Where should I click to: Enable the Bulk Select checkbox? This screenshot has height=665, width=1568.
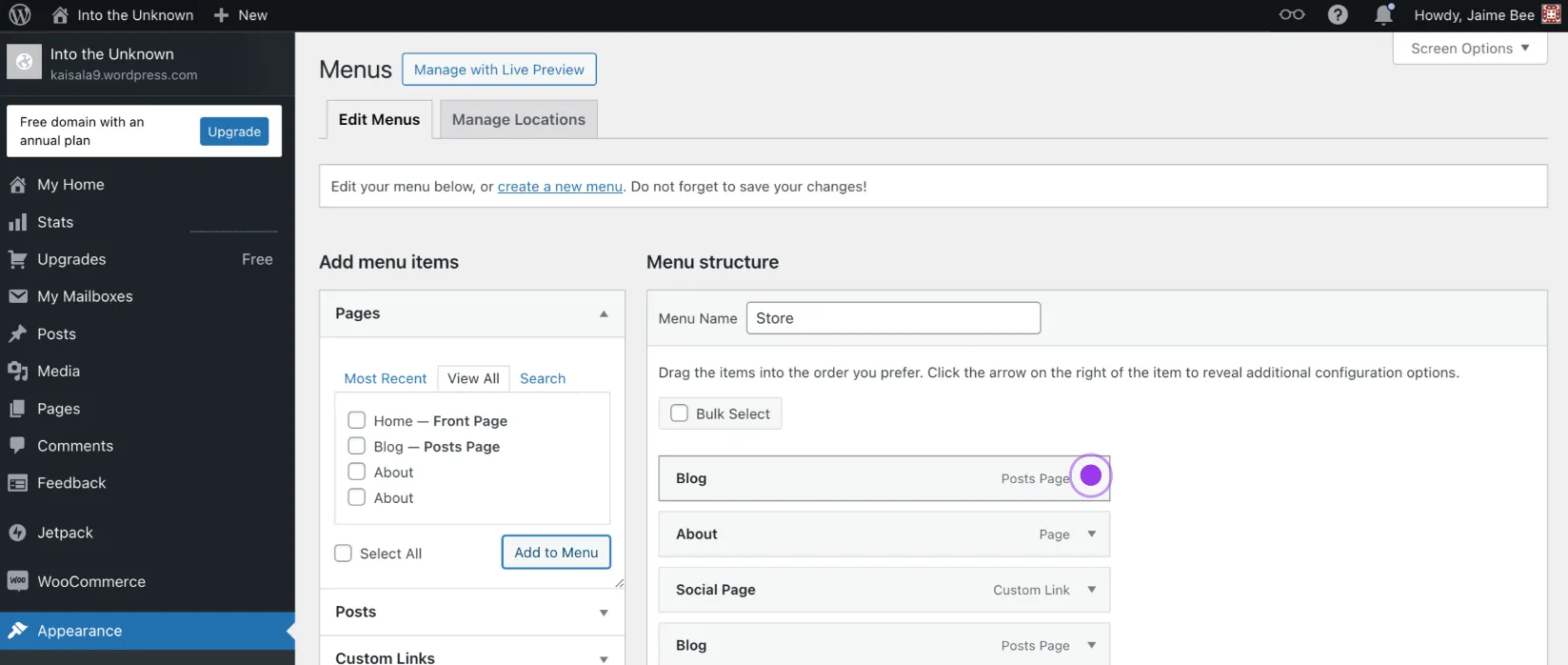(x=680, y=413)
